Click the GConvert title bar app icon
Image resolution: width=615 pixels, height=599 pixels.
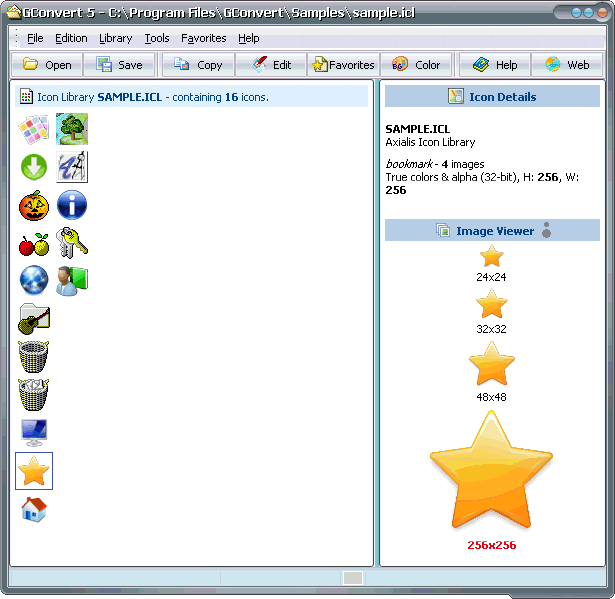coord(14,13)
